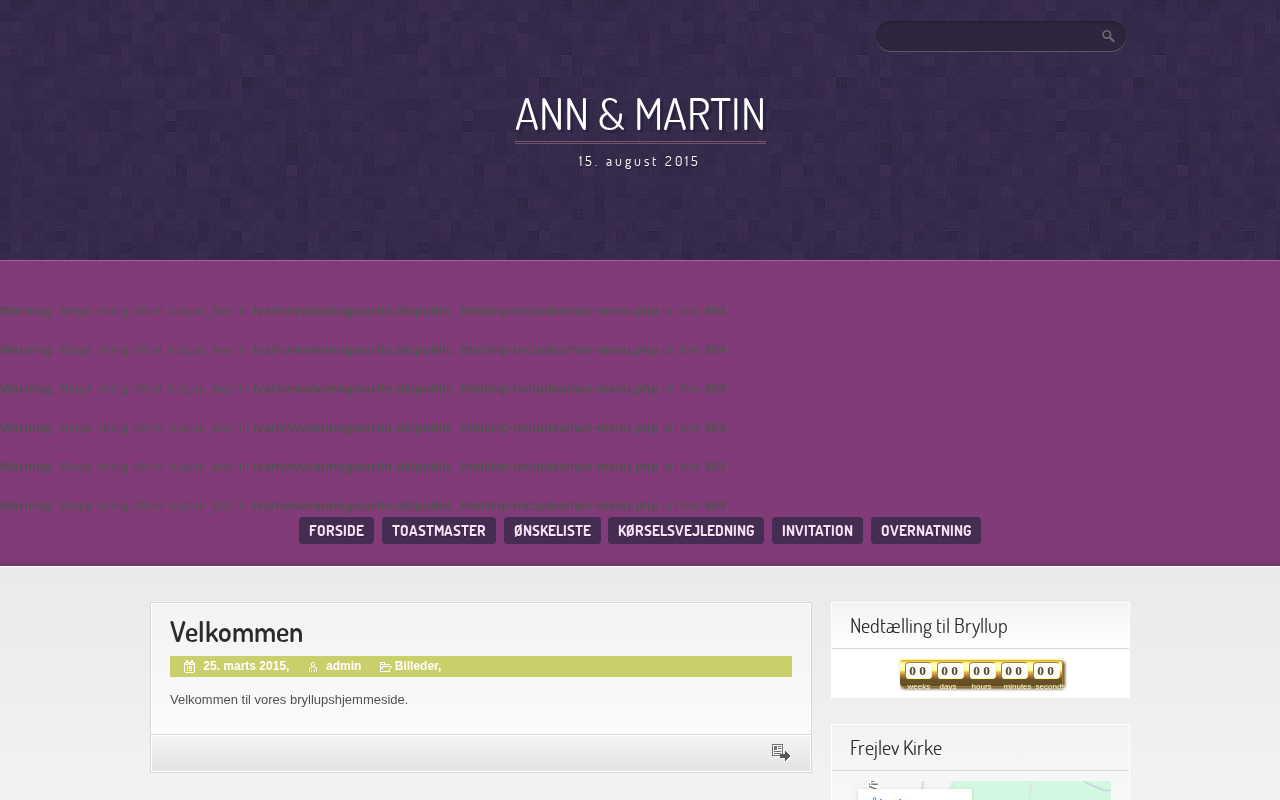The width and height of the screenshot is (1280, 800).
Task: Click the Ann & Martin site title
Action: coord(640,114)
